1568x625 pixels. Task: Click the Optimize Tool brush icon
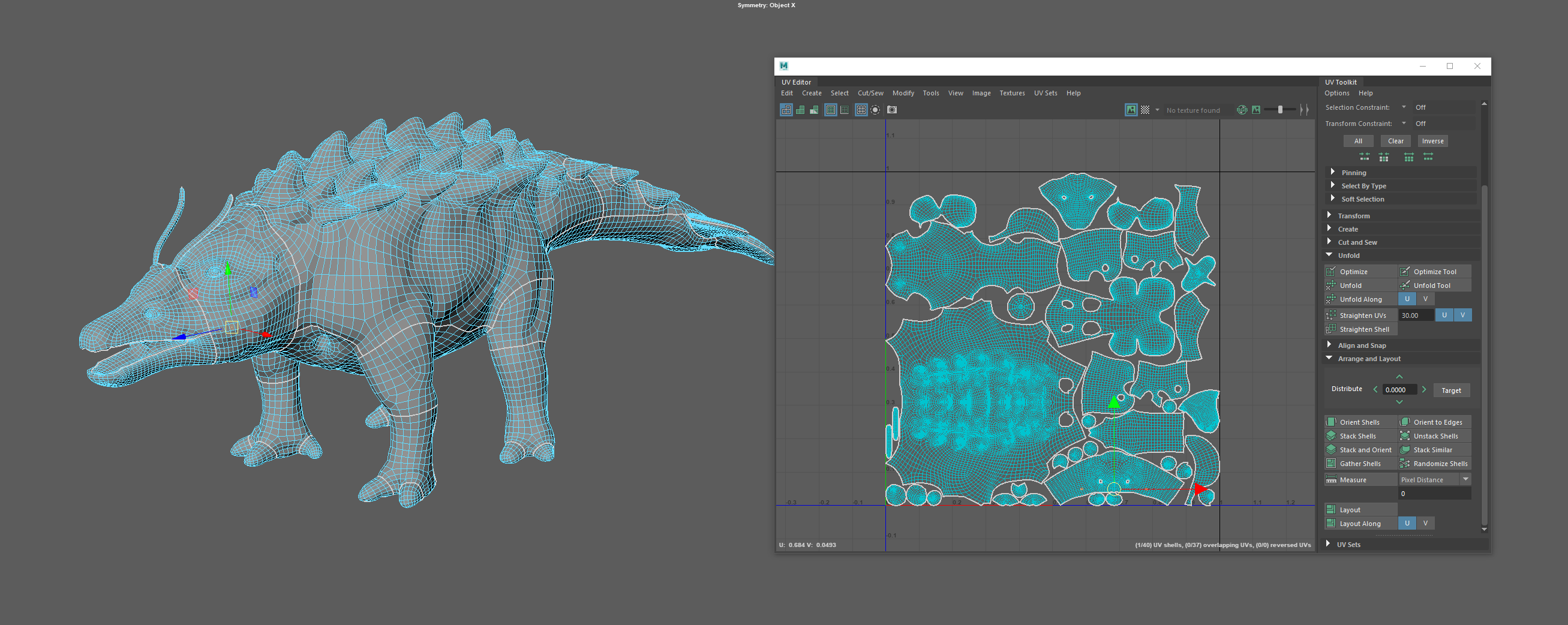pyautogui.click(x=1405, y=272)
